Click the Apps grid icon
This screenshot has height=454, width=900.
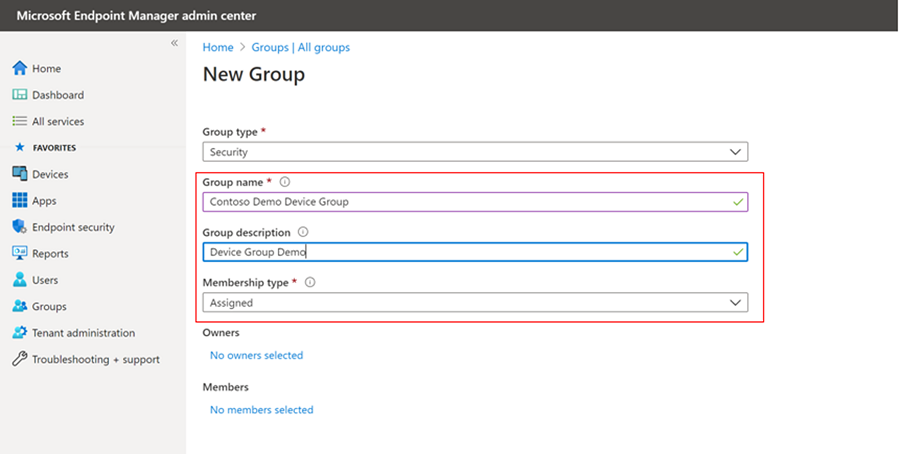click(20, 200)
